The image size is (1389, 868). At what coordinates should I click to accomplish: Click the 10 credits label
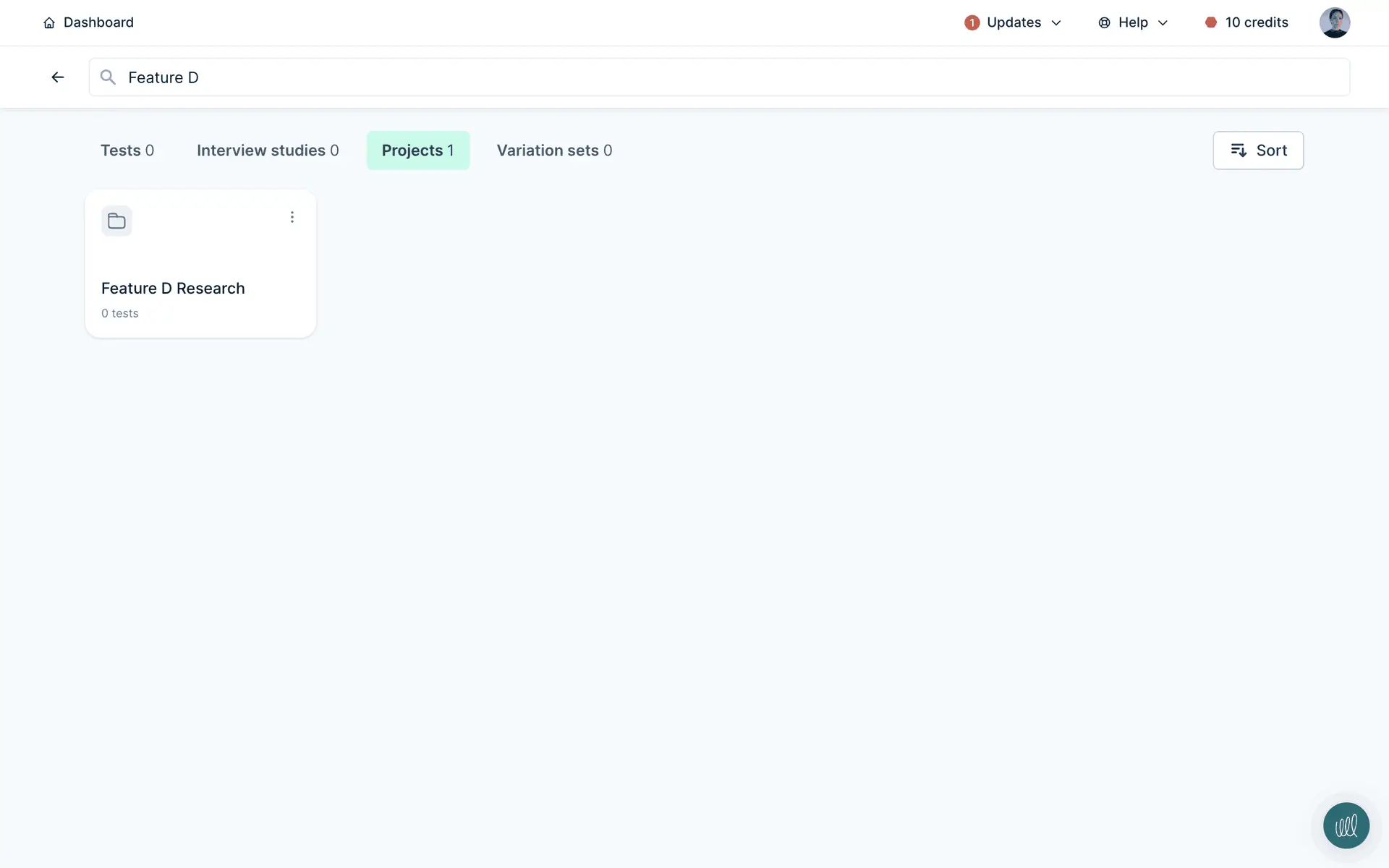point(1257,22)
